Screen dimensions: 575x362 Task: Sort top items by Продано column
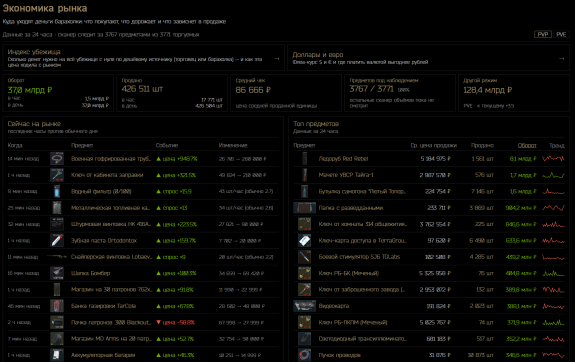click(x=482, y=146)
